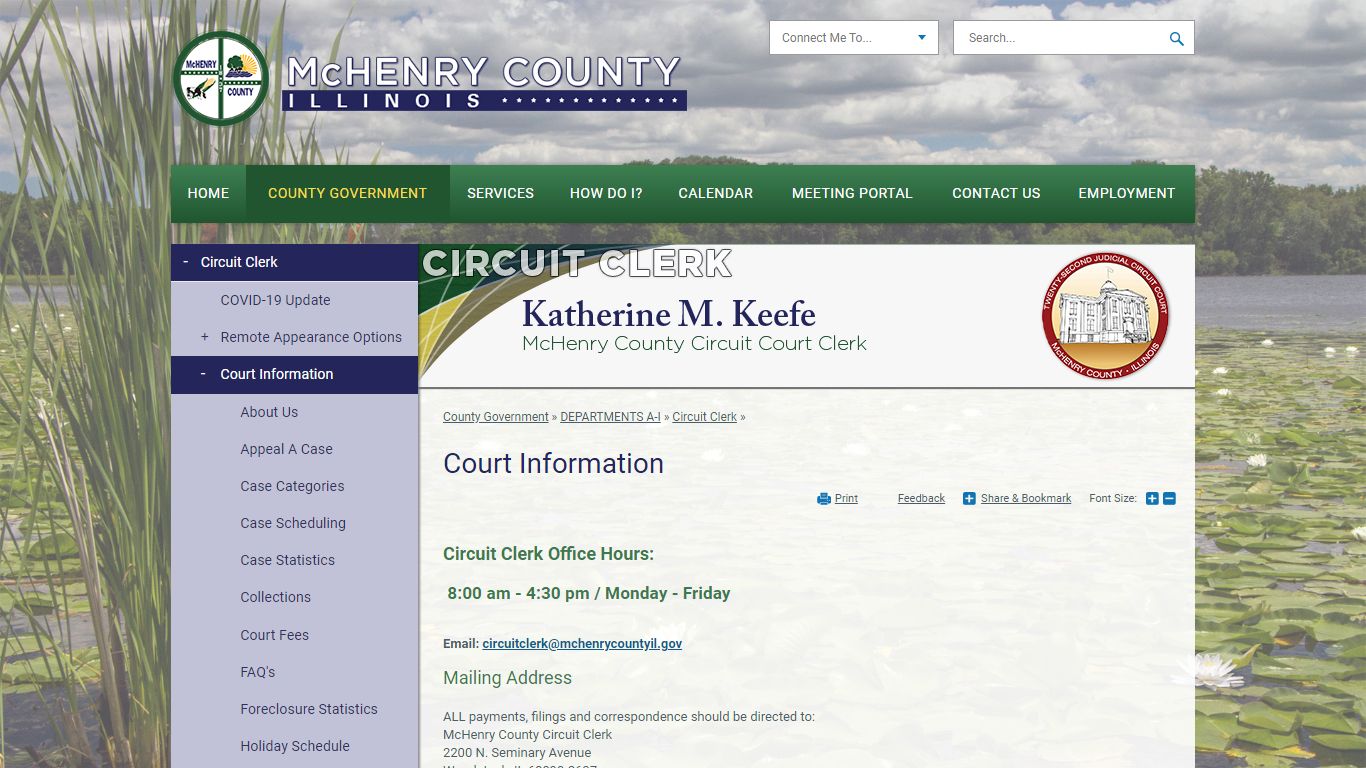Click Circuit Clerk breadcrumb link

[704, 417]
